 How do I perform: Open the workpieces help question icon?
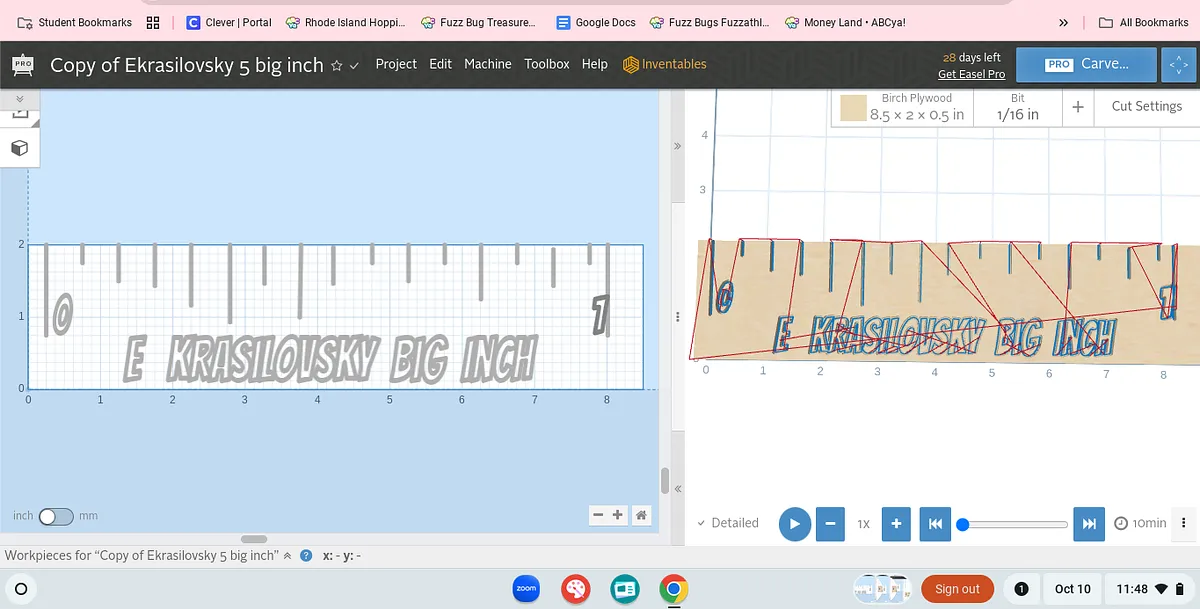pos(307,556)
